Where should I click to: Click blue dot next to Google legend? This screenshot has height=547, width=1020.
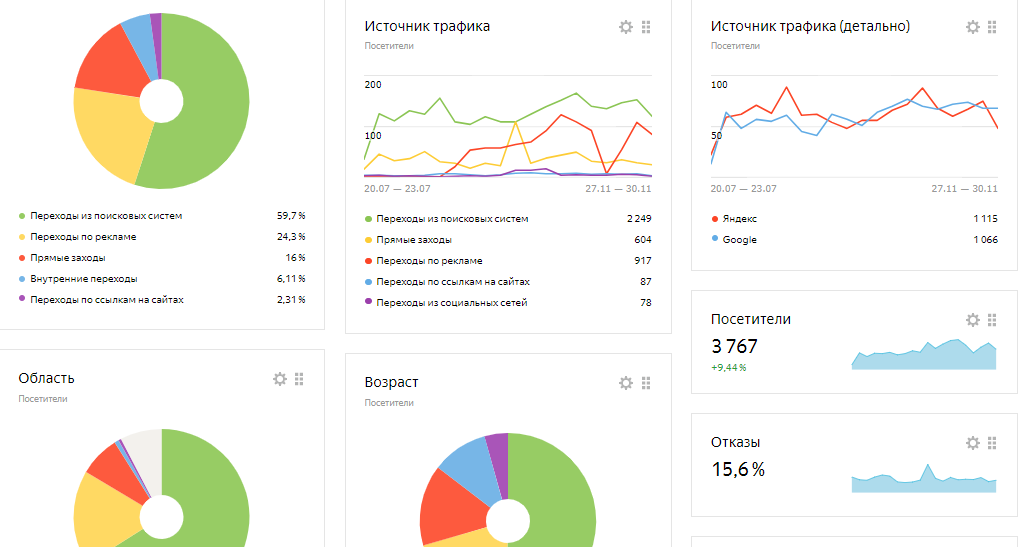click(715, 239)
